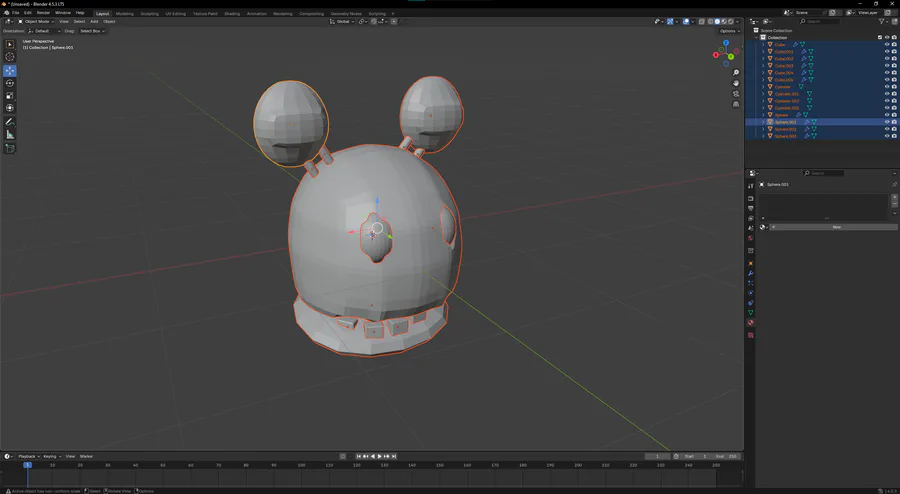Switch viewport to rendered shading
900x494 pixels.
(x=731, y=21)
